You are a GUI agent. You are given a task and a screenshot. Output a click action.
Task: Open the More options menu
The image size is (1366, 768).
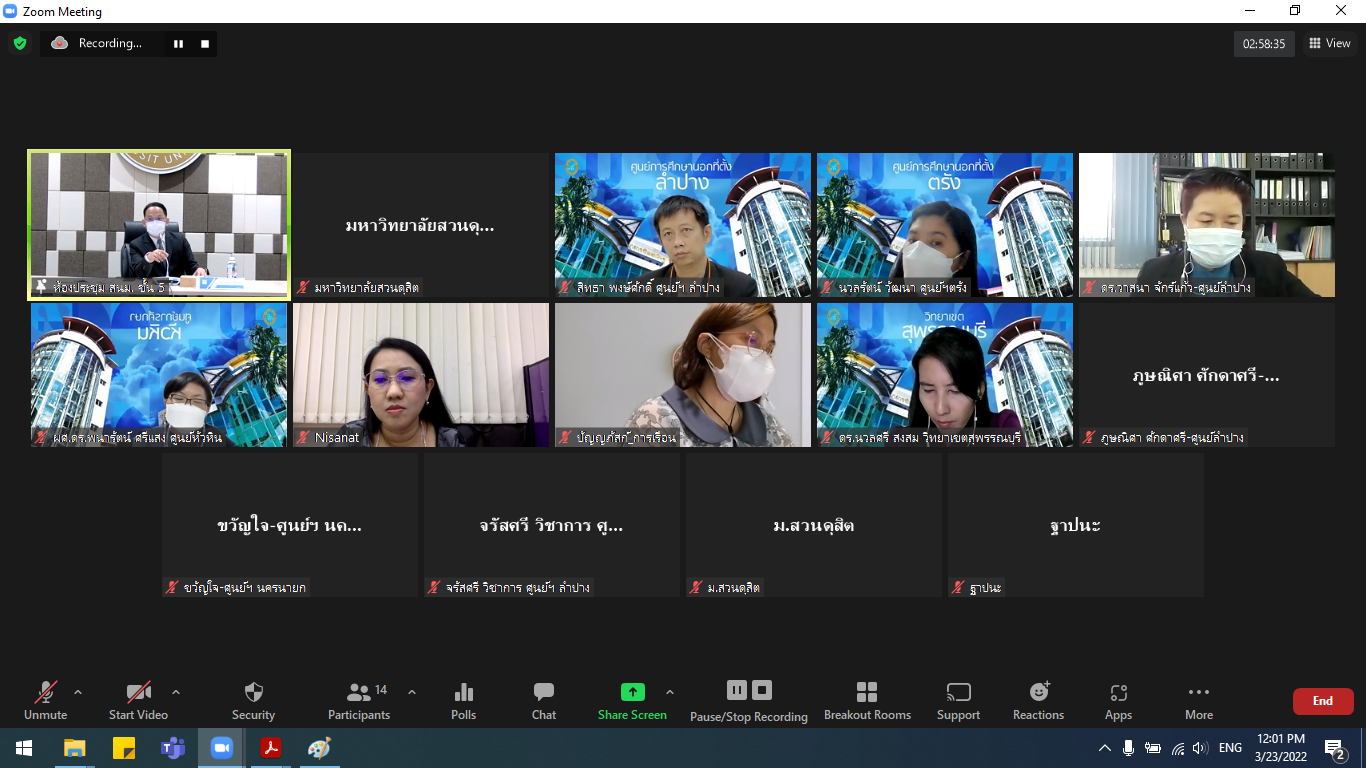click(x=1199, y=700)
